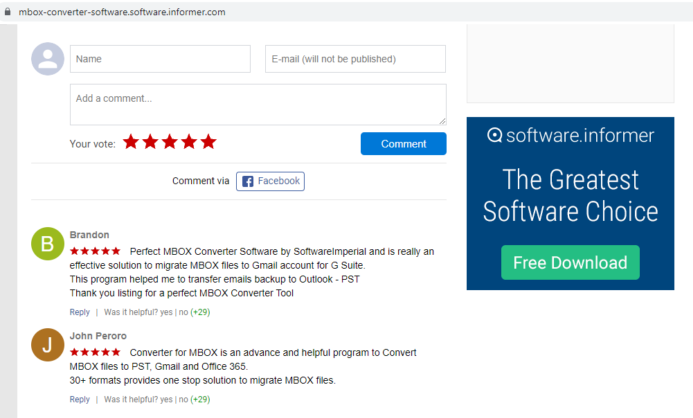Viewport: 693px width, 418px height.
Task: Click the "Comment via" label
Action: tap(201, 181)
